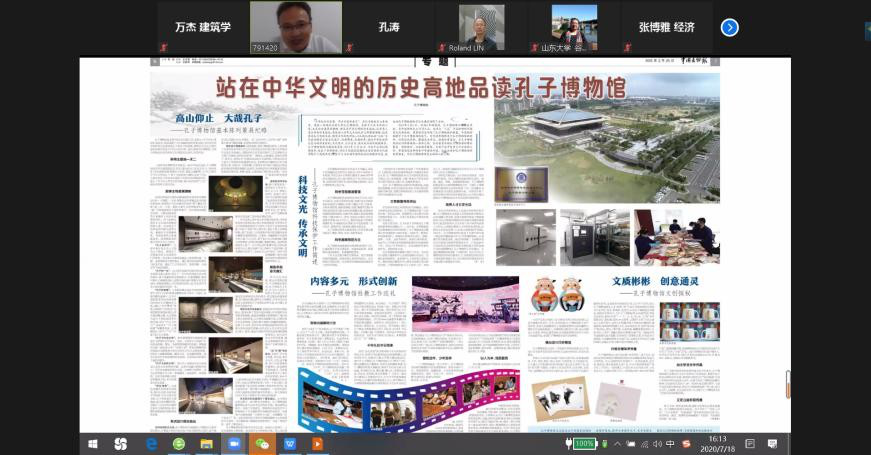Click the Zoom icon in the taskbar
Viewport: 871px width, 455px height.
click(x=235, y=443)
